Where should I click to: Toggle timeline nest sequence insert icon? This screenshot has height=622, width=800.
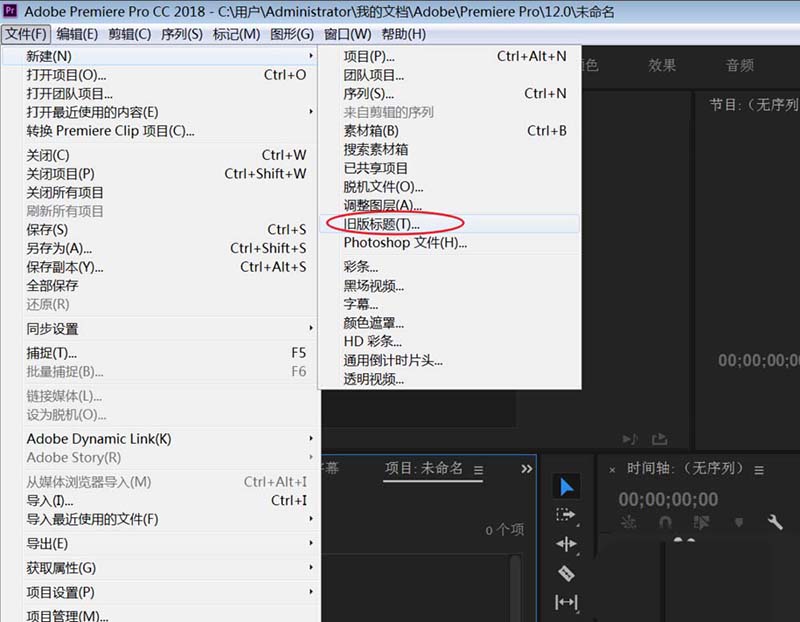point(628,522)
